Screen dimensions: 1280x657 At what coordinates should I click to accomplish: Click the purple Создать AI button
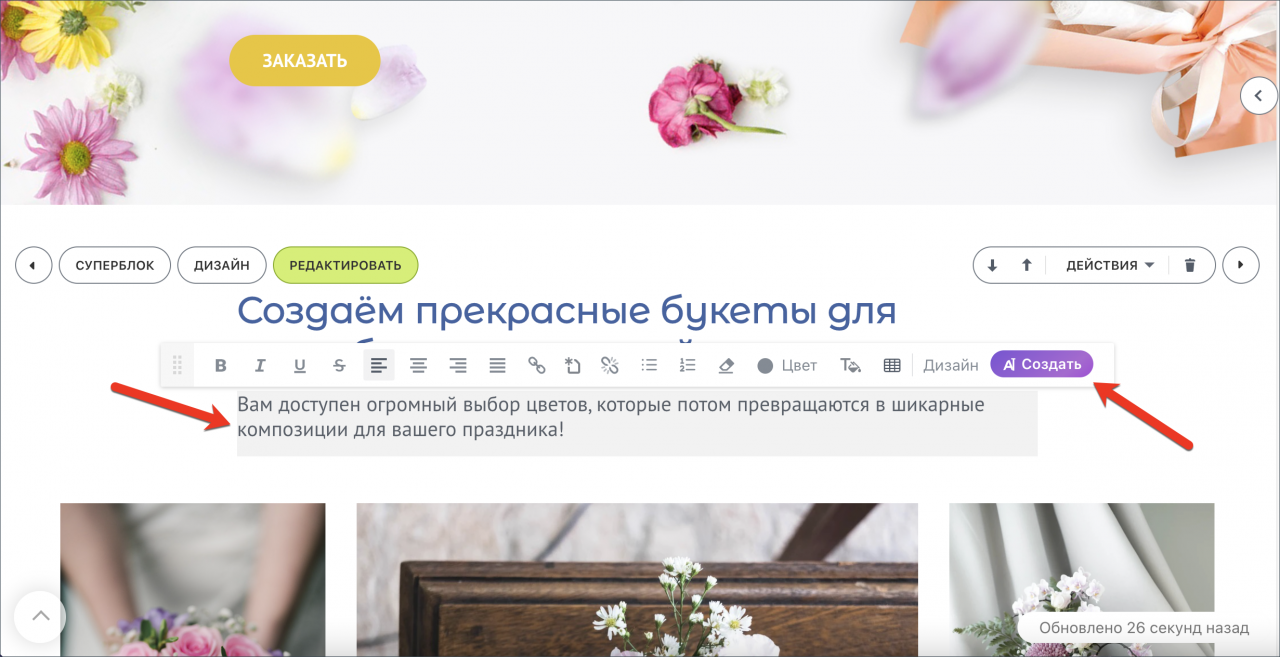click(x=1042, y=364)
